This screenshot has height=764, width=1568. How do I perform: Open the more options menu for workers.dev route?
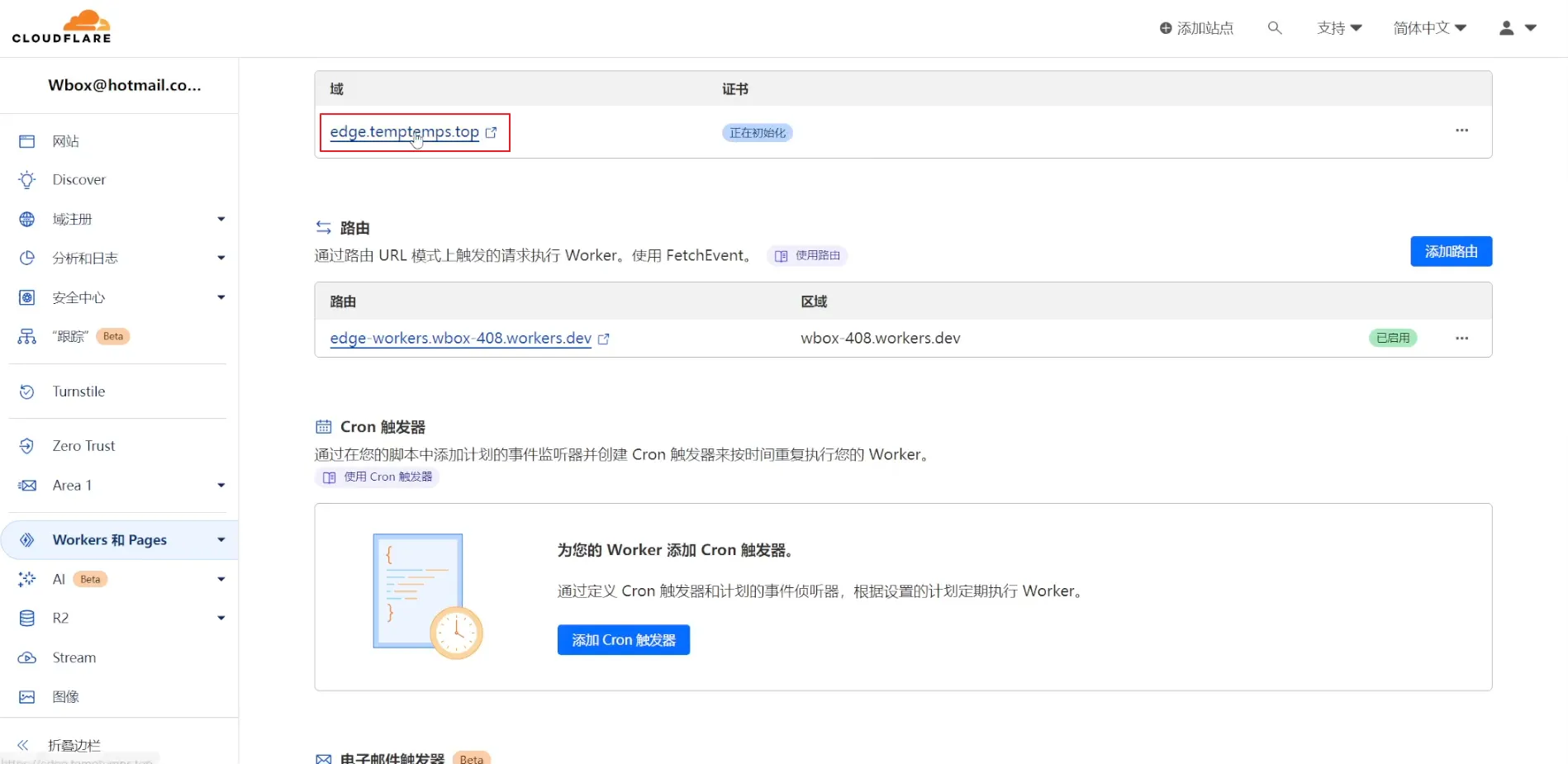click(1462, 338)
